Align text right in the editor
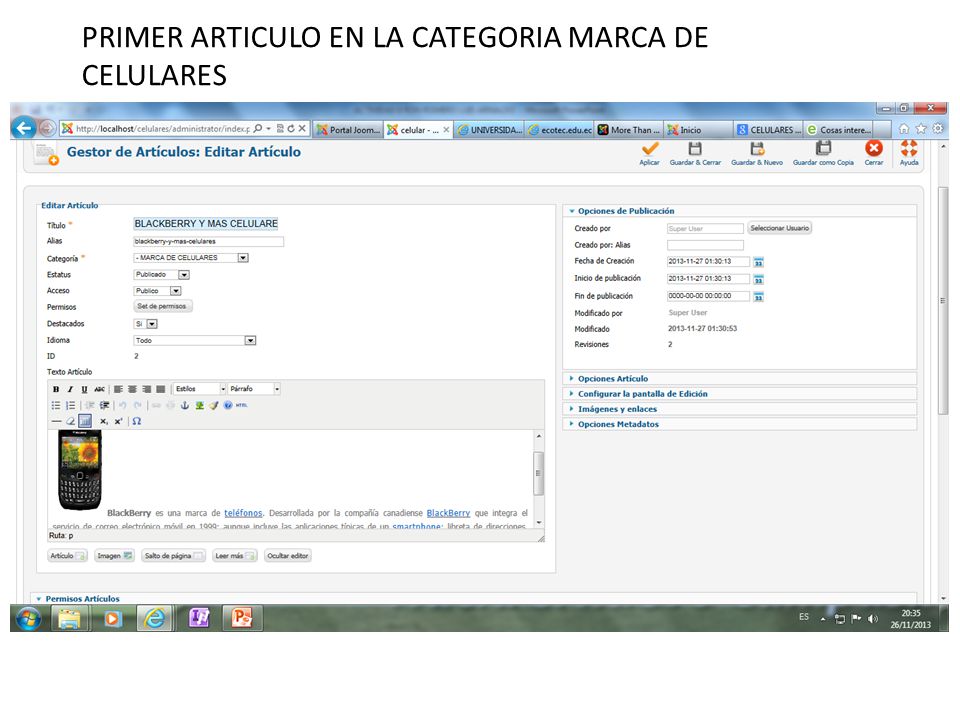960x720 pixels. pos(146,389)
